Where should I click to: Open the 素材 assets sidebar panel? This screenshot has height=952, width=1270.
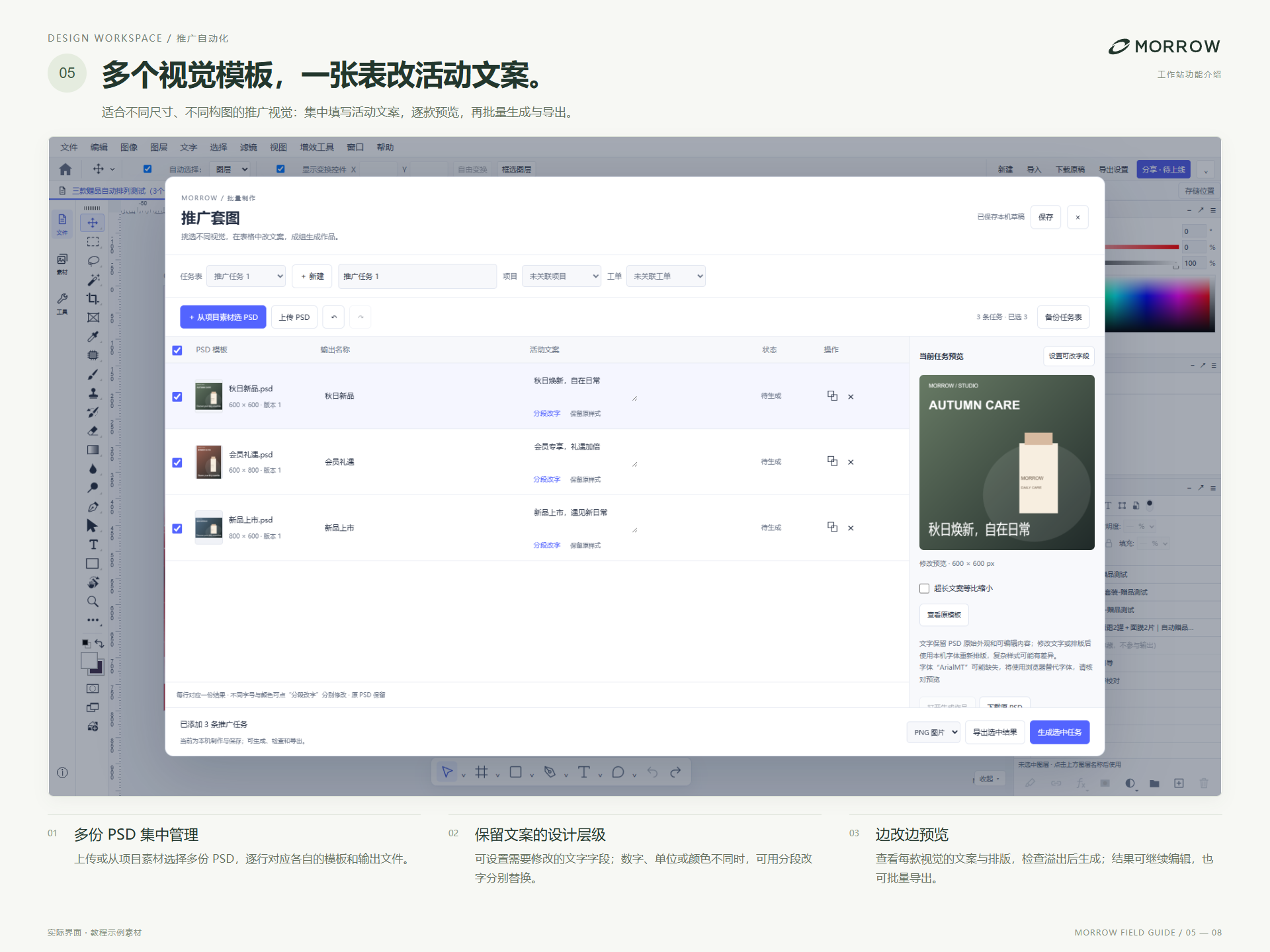tap(62, 263)
